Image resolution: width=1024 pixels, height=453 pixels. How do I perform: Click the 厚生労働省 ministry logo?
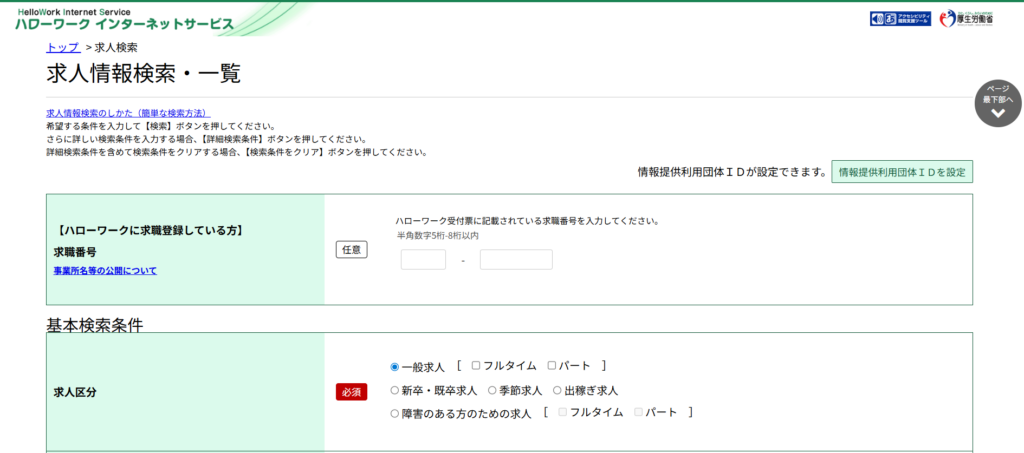point(967,19)
